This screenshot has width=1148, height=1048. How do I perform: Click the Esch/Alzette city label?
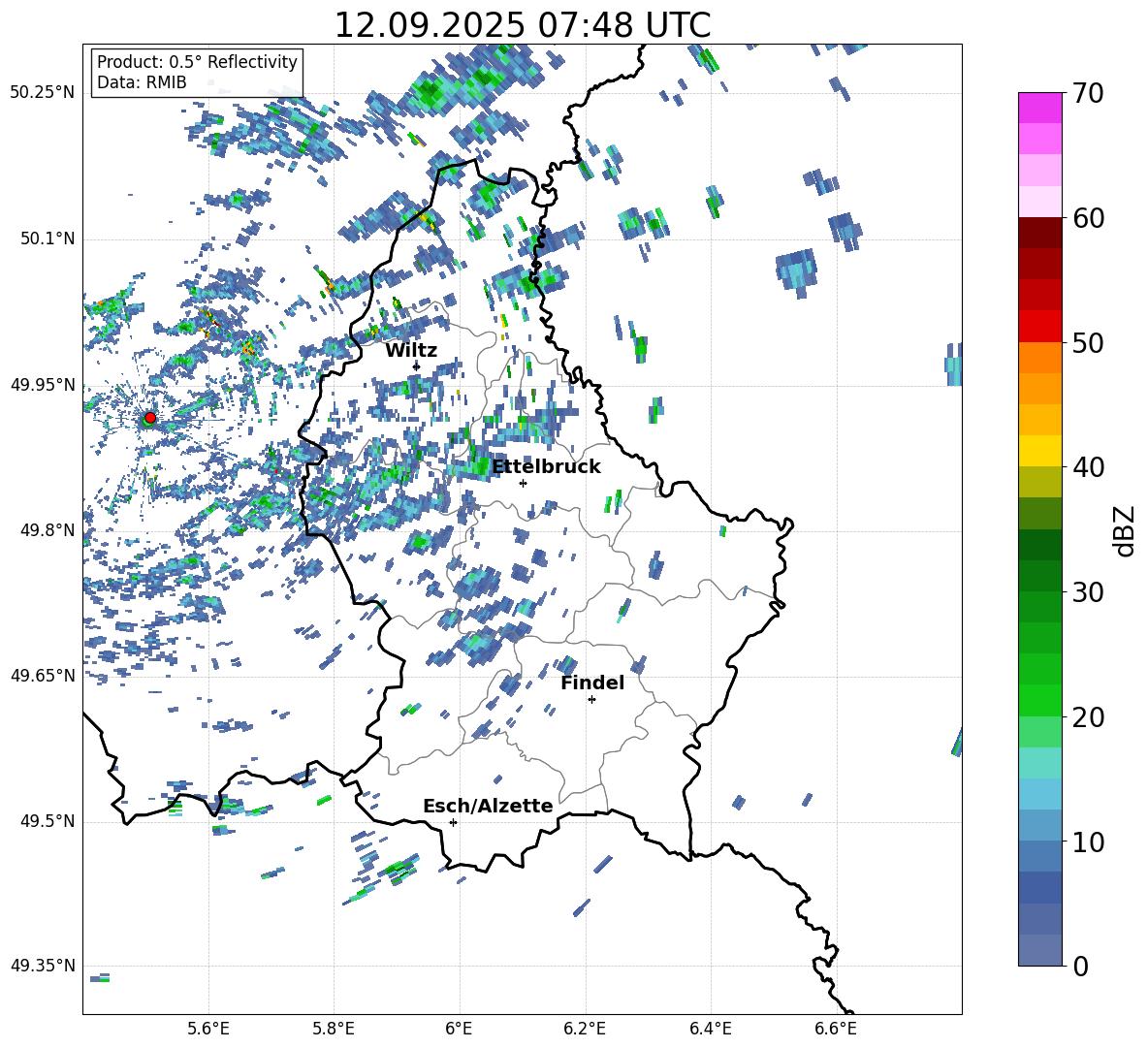488,806
